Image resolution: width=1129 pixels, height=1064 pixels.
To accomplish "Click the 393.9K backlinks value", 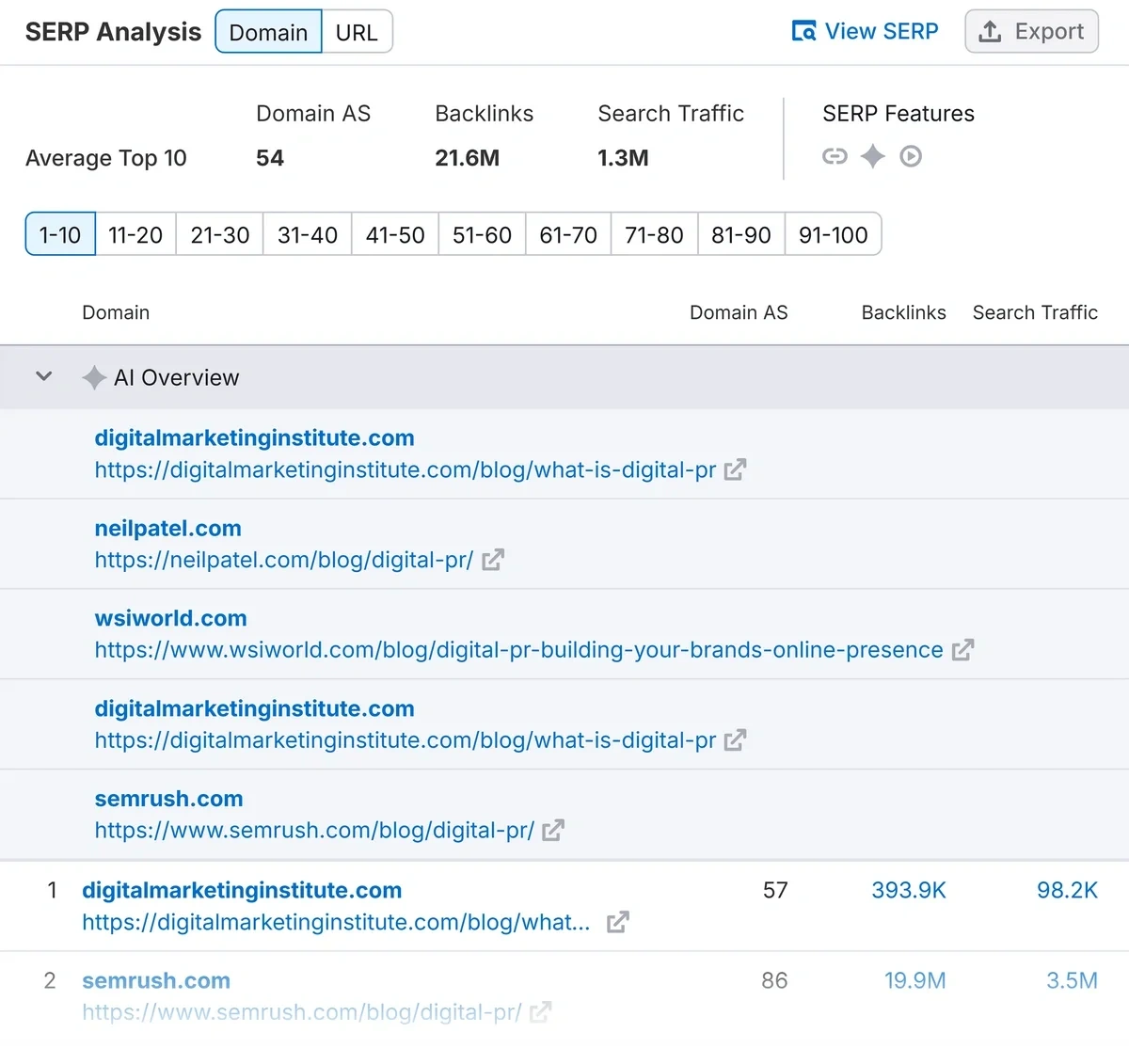I will [908, 890].
